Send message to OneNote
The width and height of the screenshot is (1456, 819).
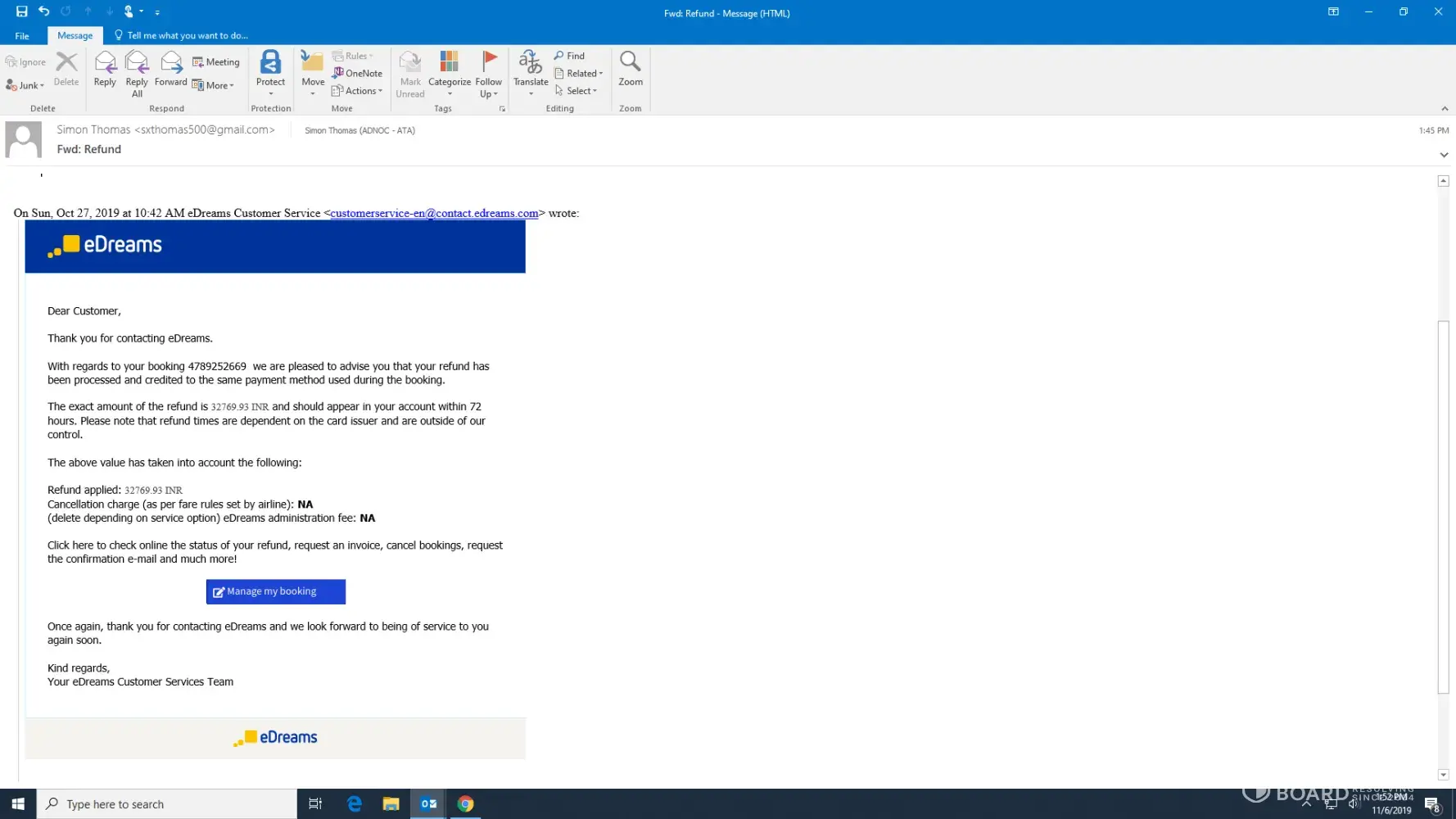pos(358,74)
